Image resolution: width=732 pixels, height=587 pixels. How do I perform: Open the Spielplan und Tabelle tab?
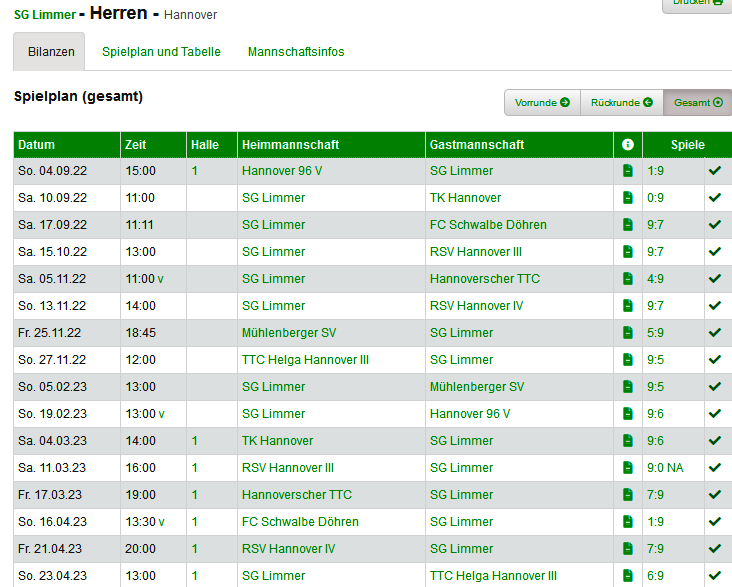pyautogui.click(x=161, y=52)
